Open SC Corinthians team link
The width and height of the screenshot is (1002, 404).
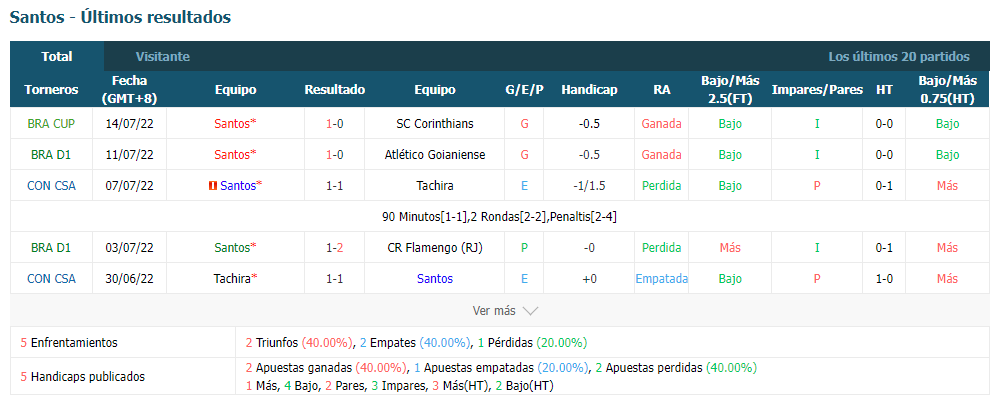pos(435,123)
